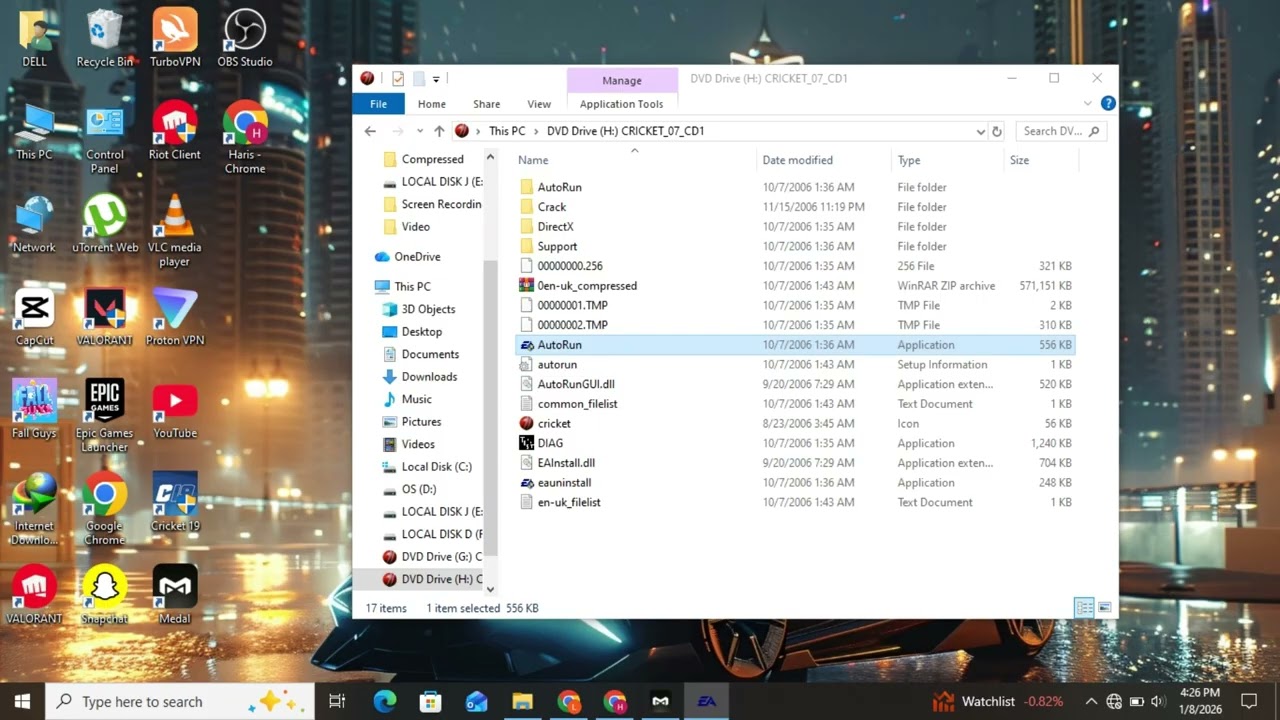The width and height of the screenshot is (1280, 720).
Task: Click the This PC breadcrumb arrow
Action: [x=536, y=131]
